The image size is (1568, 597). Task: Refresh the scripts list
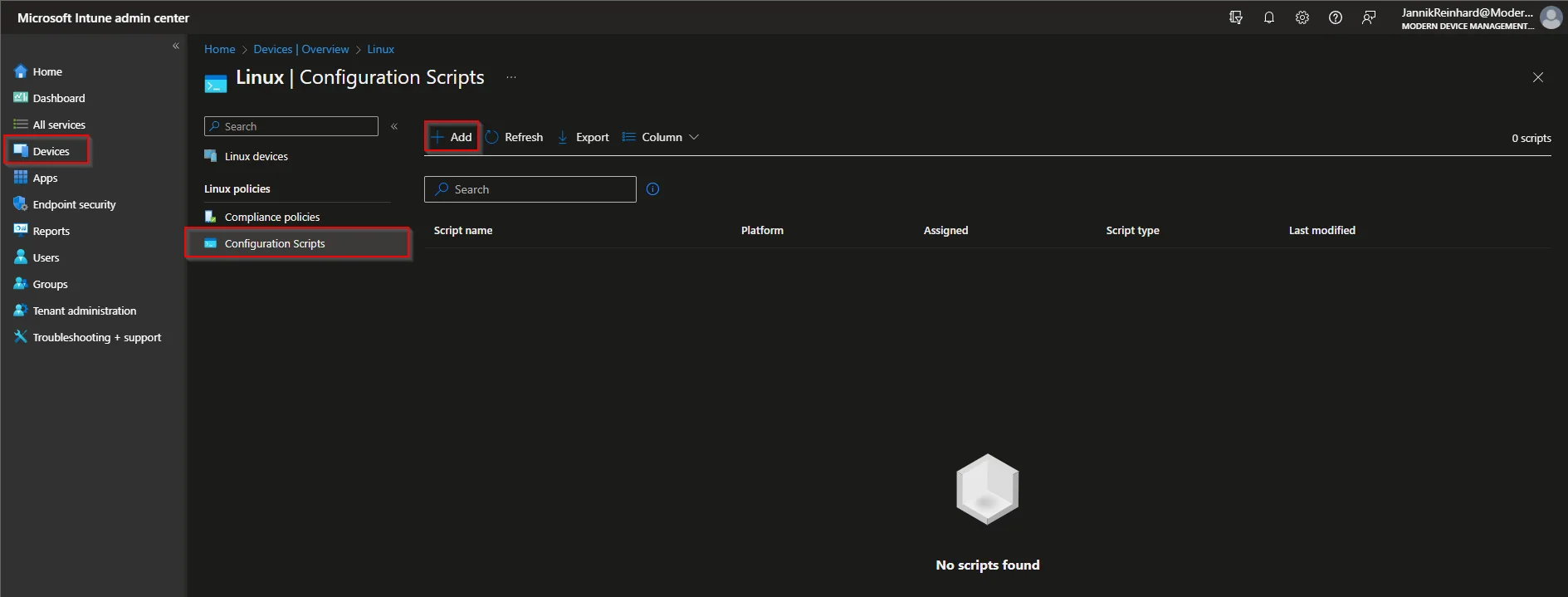515,137
